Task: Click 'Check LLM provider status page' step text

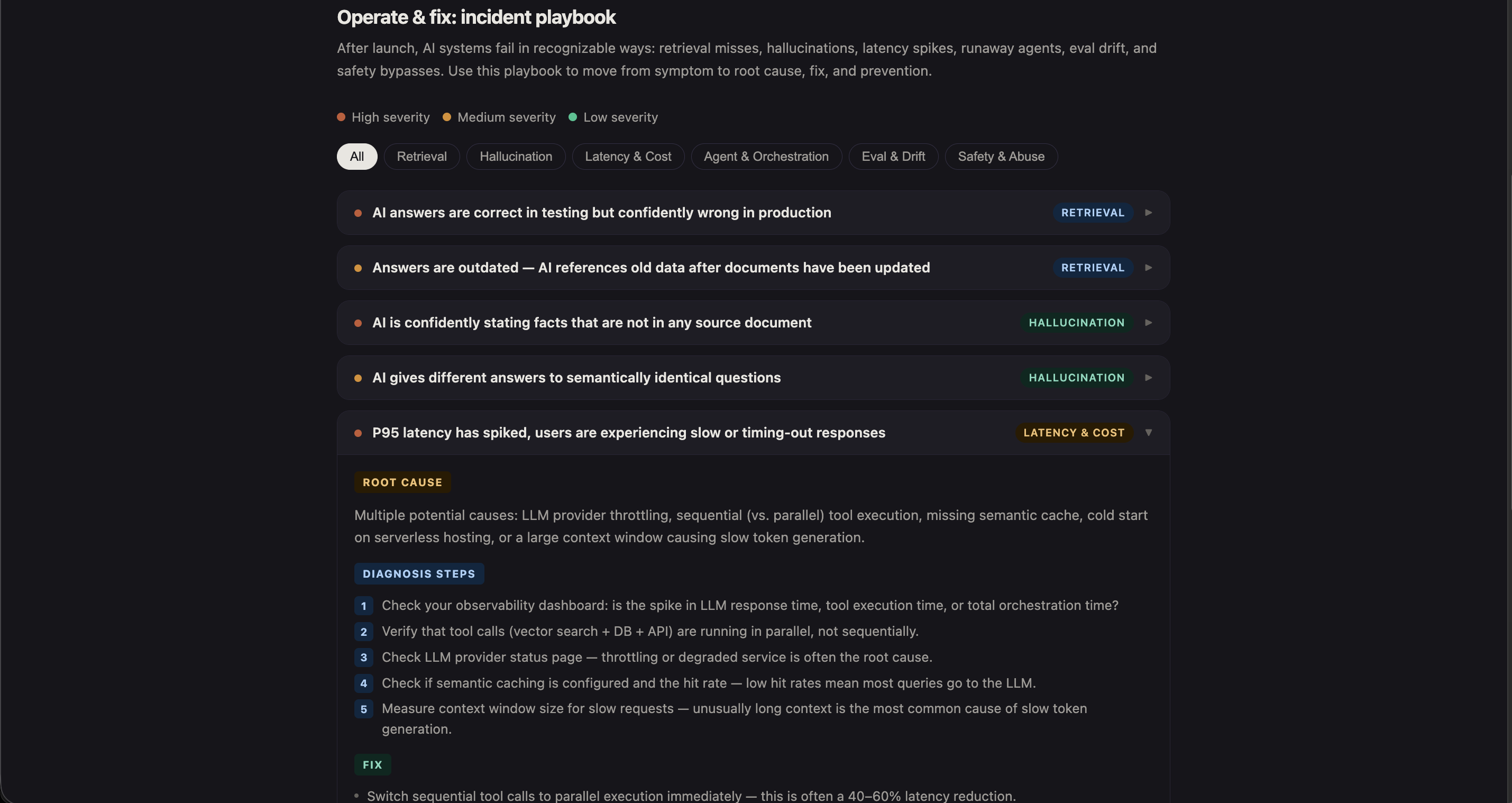Action: pyautogui.click(x=657, y=657)
